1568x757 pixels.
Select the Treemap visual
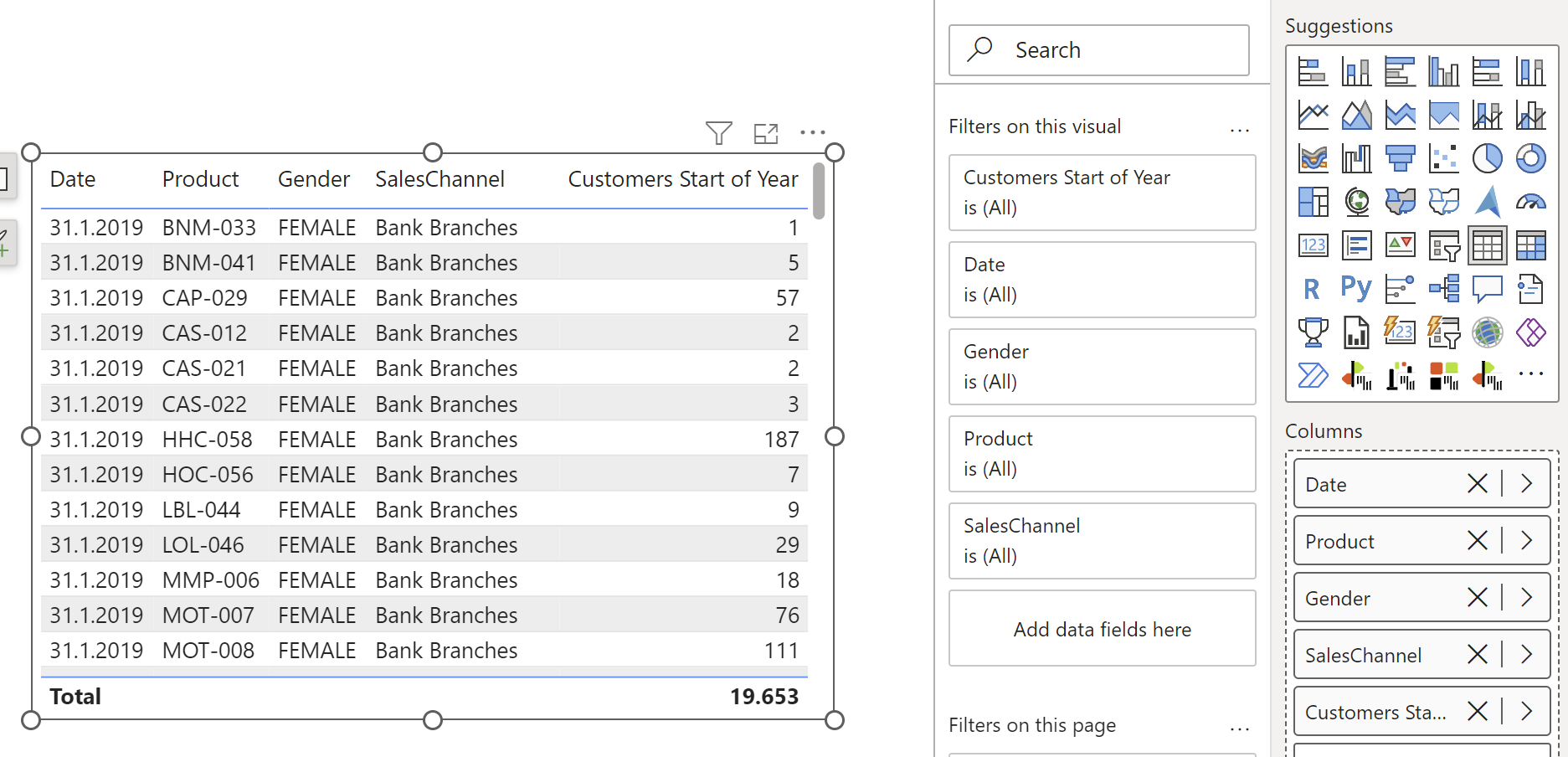(x=1313, y=201)
